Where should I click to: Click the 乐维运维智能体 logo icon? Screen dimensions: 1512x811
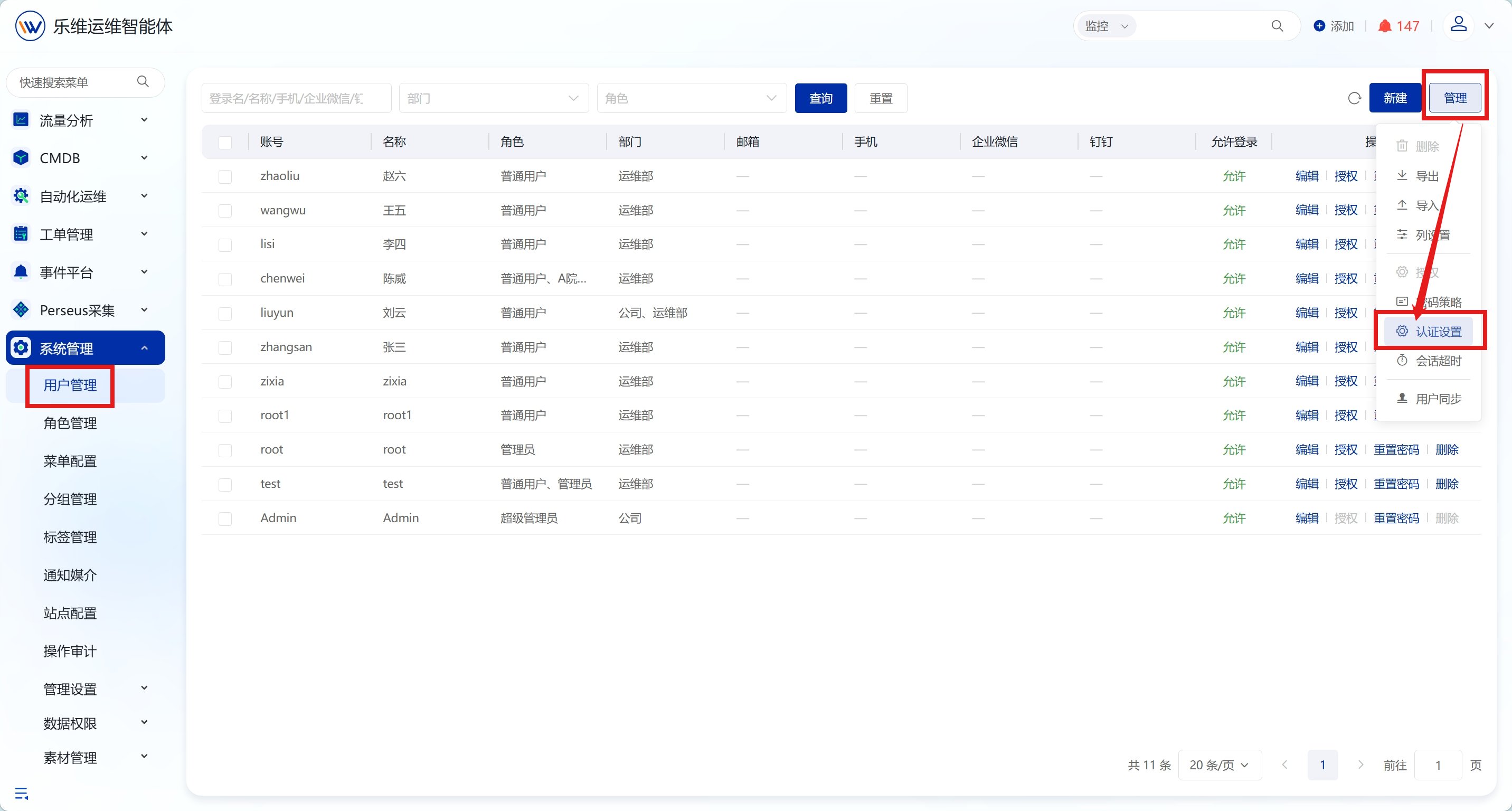click(x=30, y=26)
